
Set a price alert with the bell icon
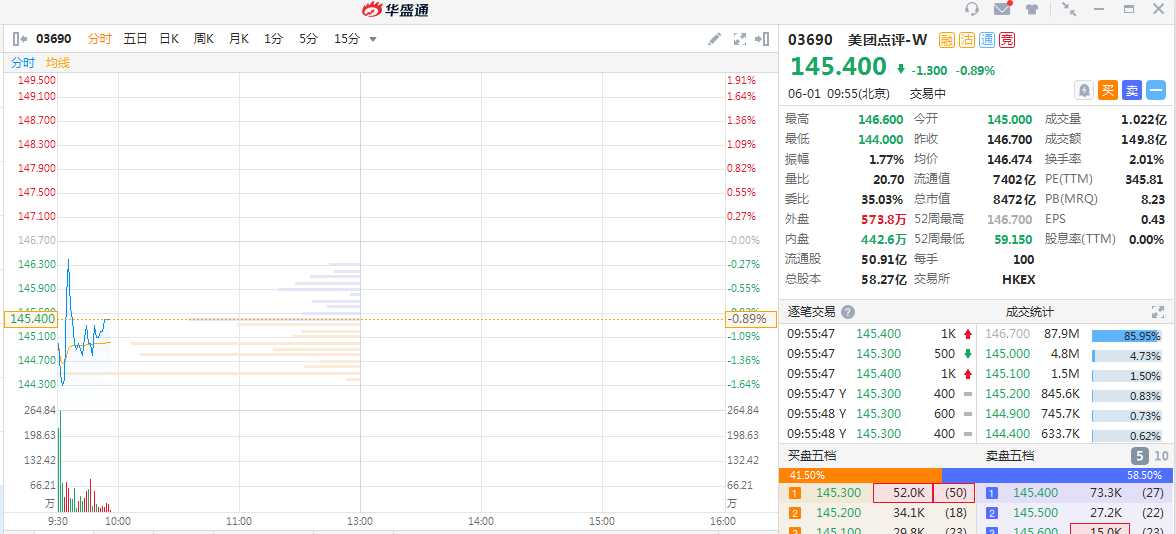(1084, 91)
